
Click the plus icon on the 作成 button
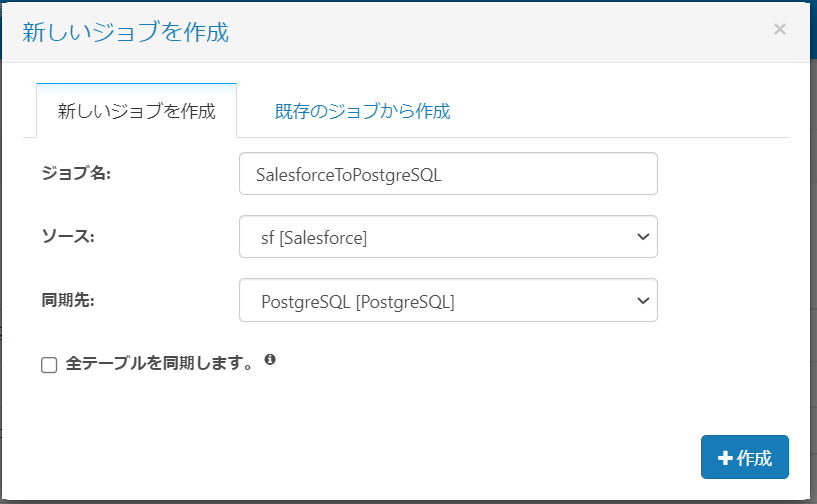725,458
